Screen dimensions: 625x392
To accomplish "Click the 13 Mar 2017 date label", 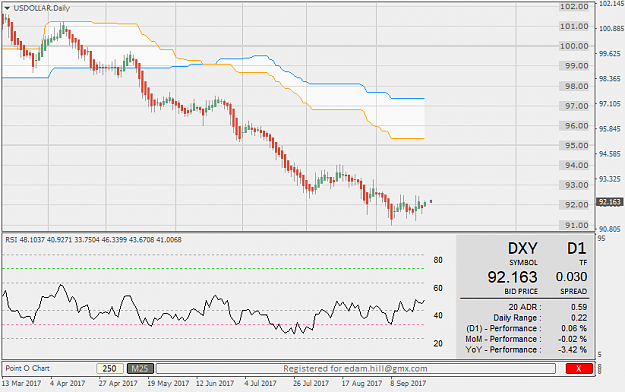I will coord(22,383).
